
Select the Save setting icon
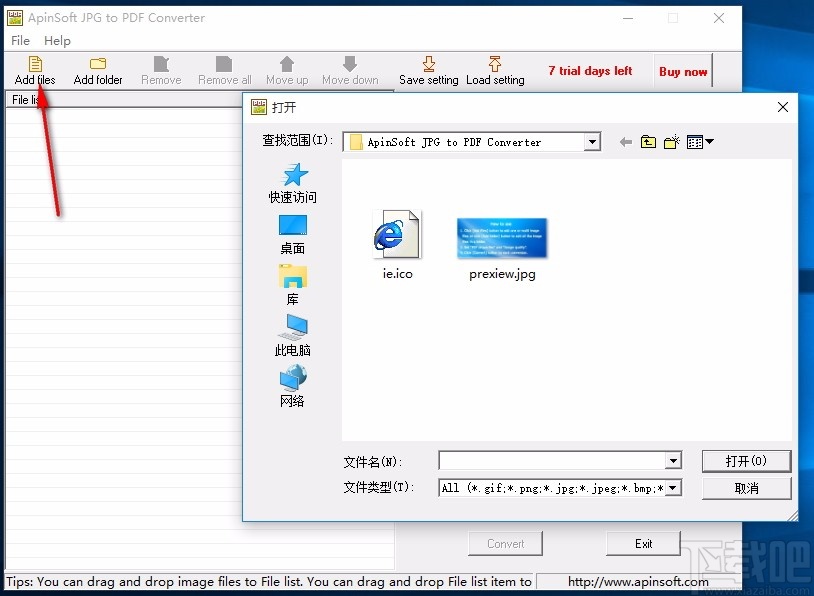(429, 68)
